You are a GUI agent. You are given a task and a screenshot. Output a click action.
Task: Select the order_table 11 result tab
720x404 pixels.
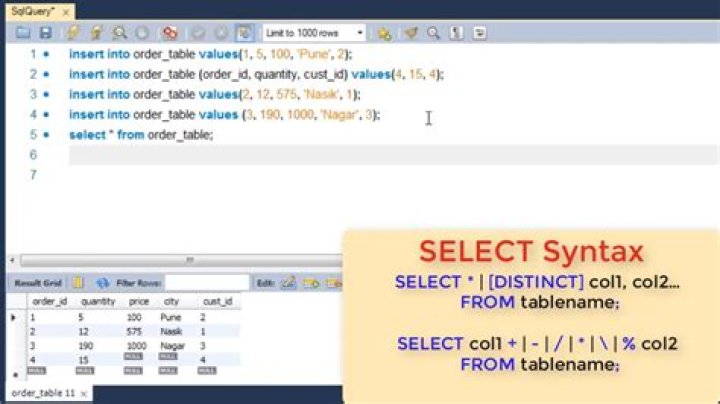pos(43,393)
